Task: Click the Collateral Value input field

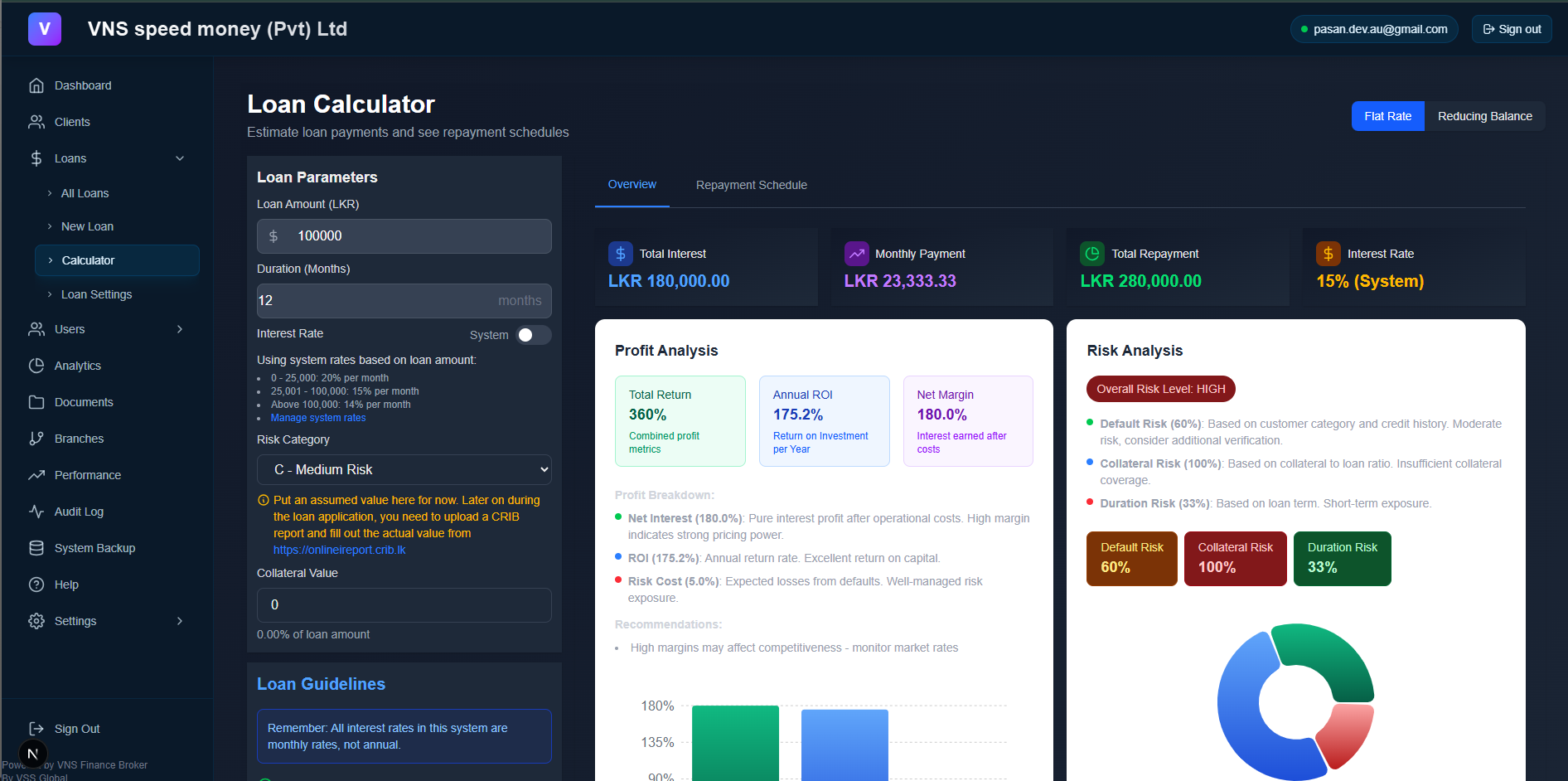Action: coord(404,605)
